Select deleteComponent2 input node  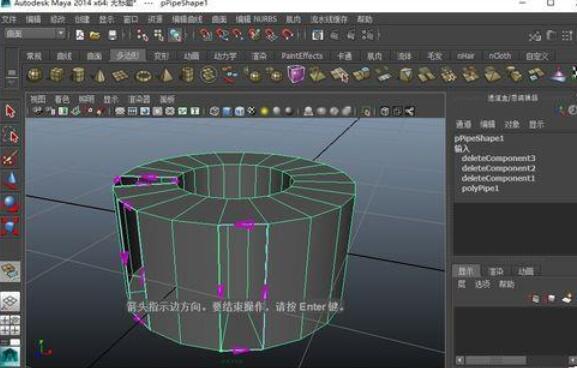tap(498, 168)
